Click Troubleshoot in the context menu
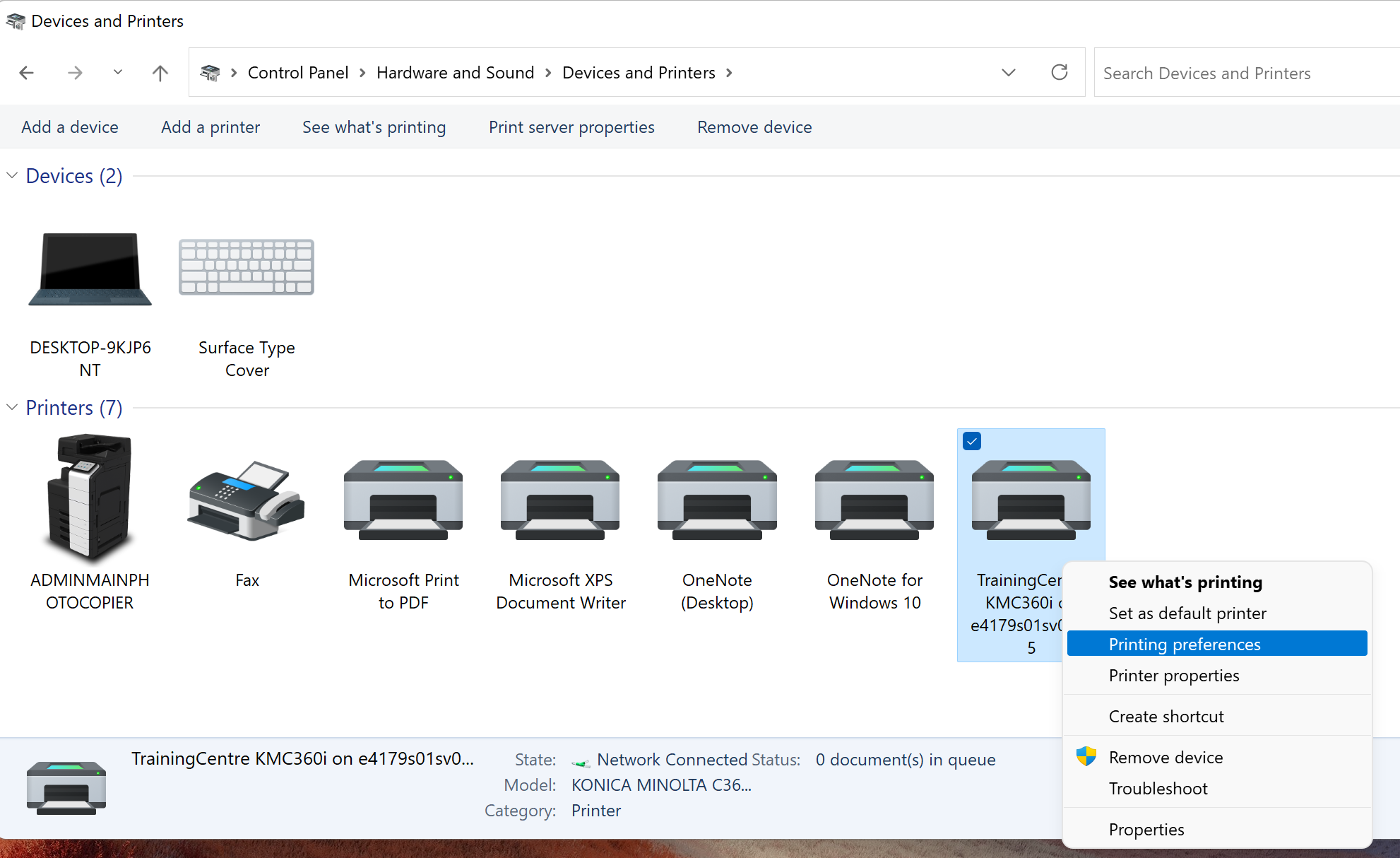Image resolution: width=1400 pixels, height=858 pixels. (1158, 788)
